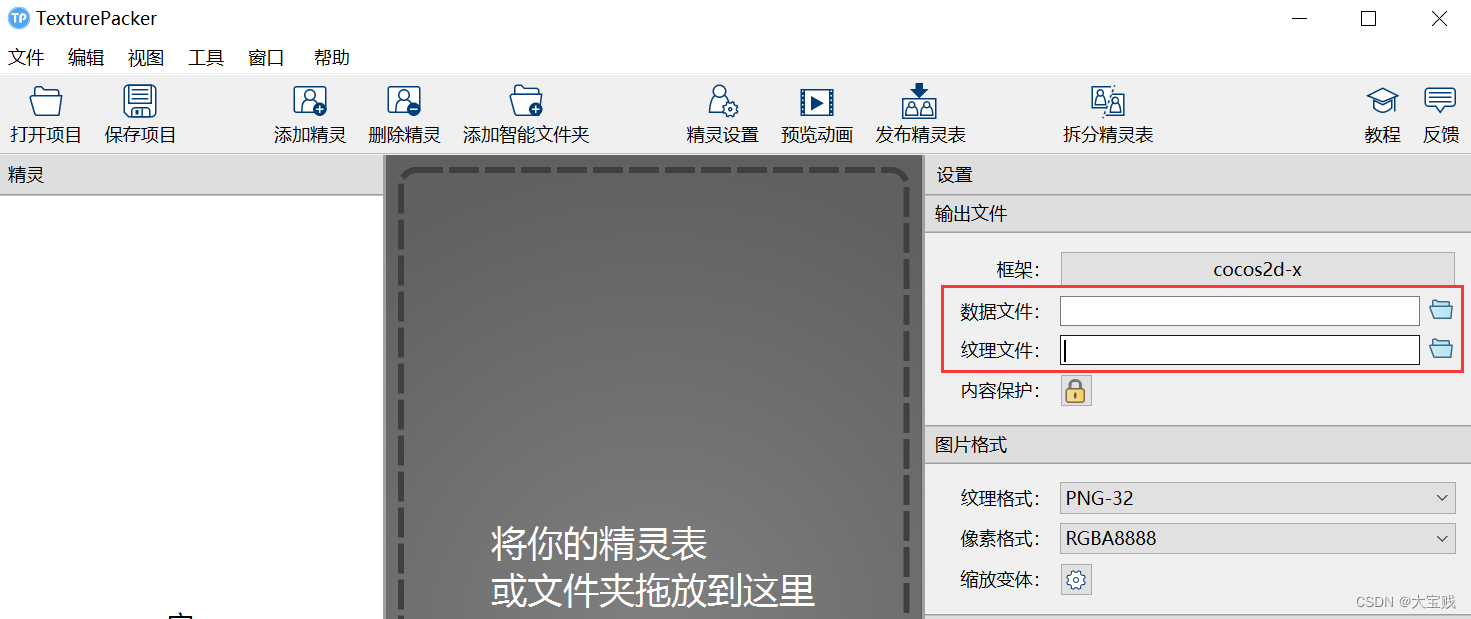Screen dimensions: 1471x619
Task: Click Add Sprite (添加精灵) toolbar icon
Action: click(x=310, y=102)
